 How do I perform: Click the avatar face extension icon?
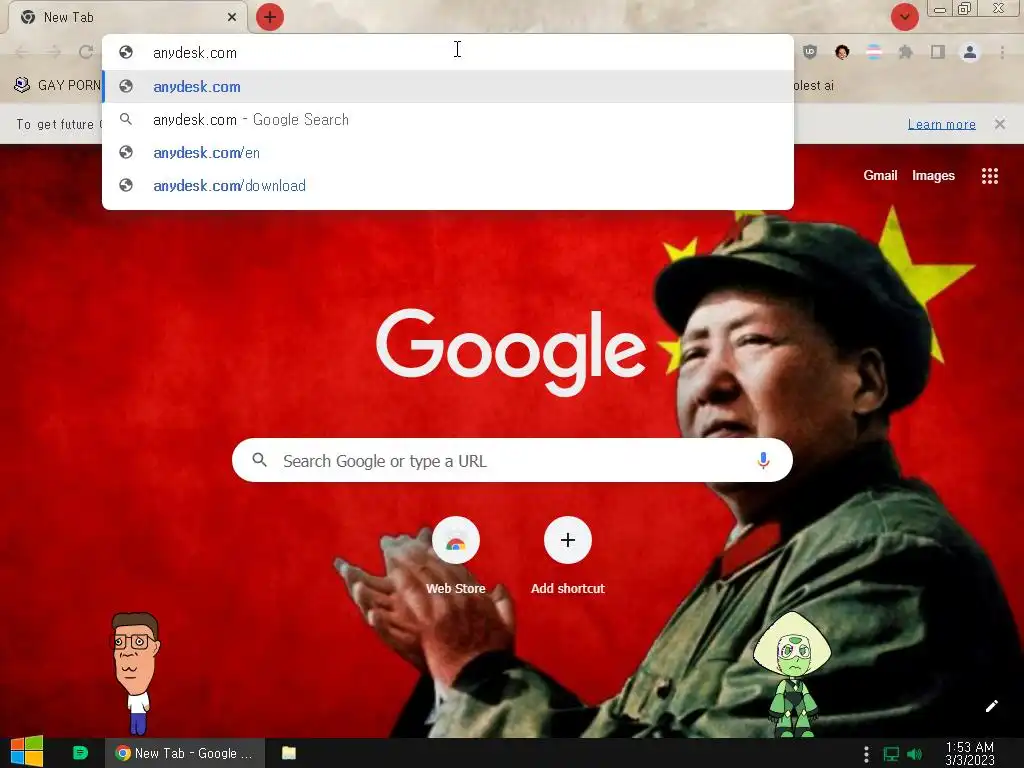842,52
